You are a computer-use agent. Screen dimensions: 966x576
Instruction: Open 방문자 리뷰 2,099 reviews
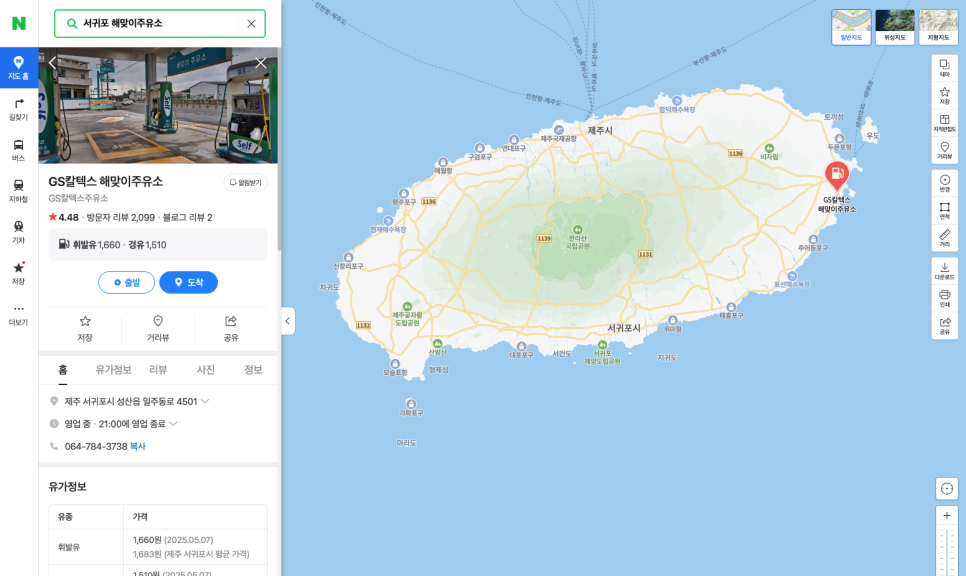[121, 217]
